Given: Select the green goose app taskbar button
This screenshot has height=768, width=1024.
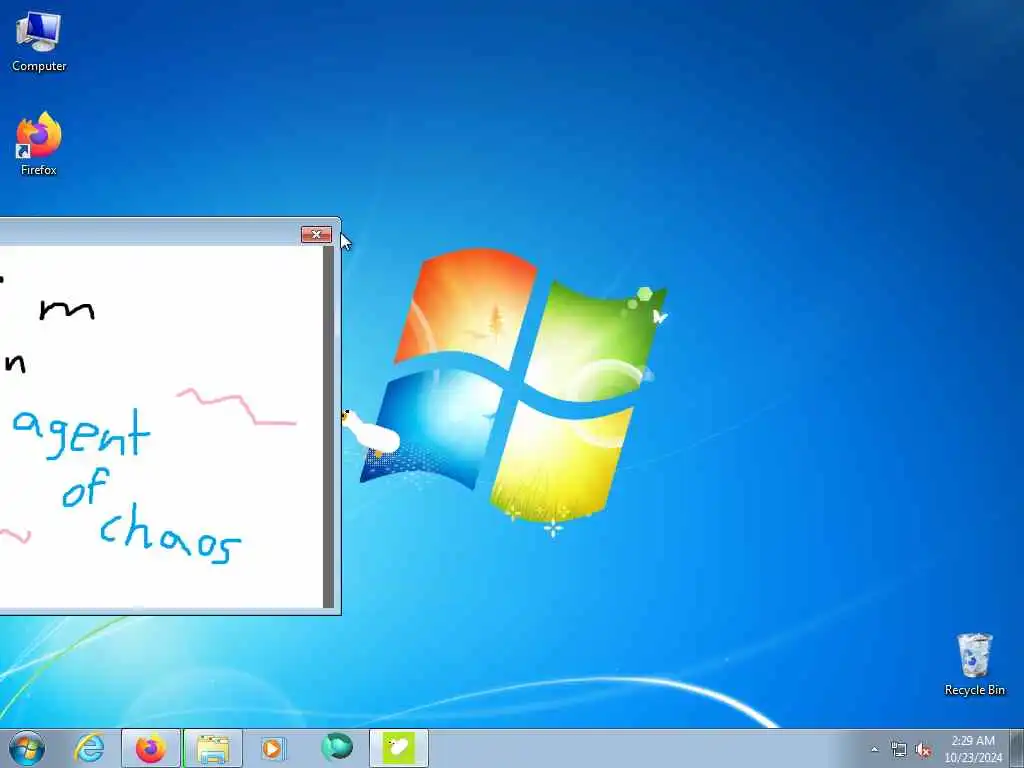Looking at the screenshot, I should 398,748.
